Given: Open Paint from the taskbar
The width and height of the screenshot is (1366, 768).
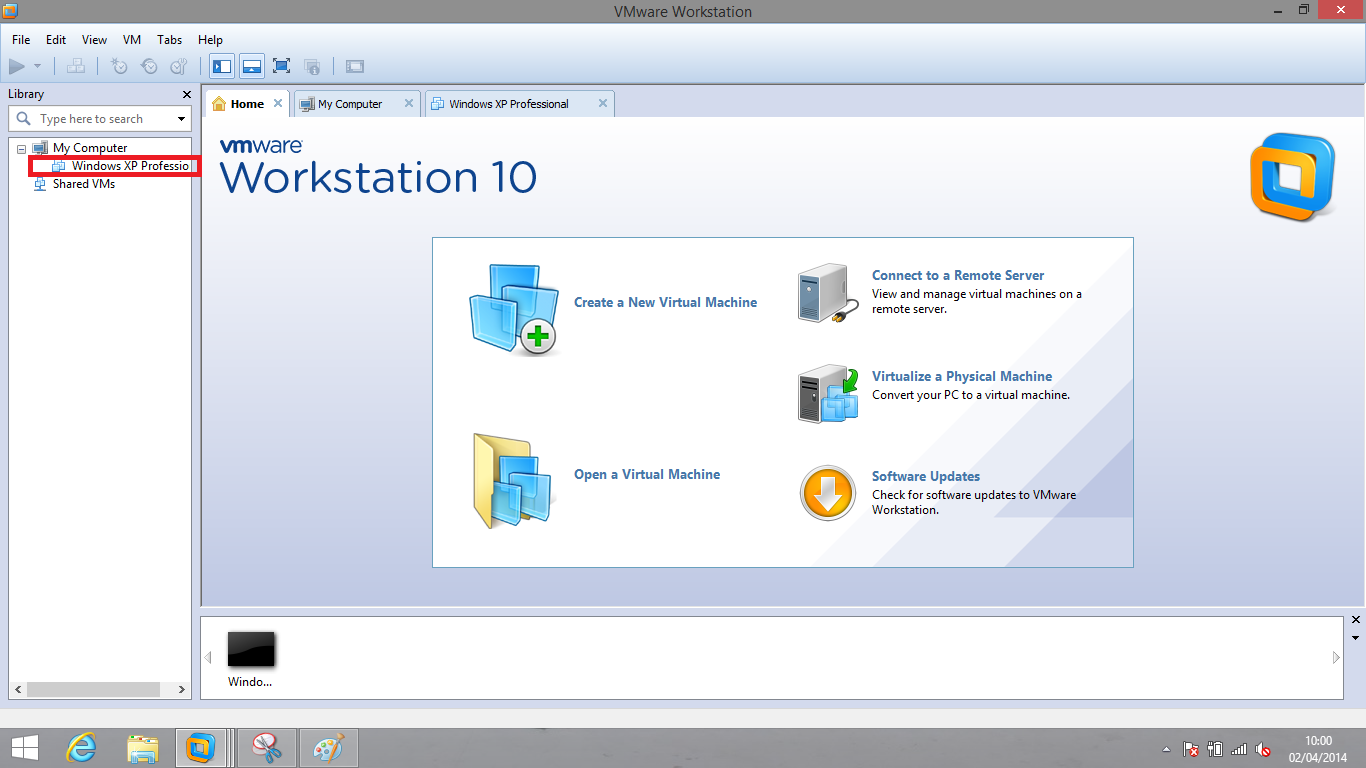Looking at the screenshot, I should 329,747.
